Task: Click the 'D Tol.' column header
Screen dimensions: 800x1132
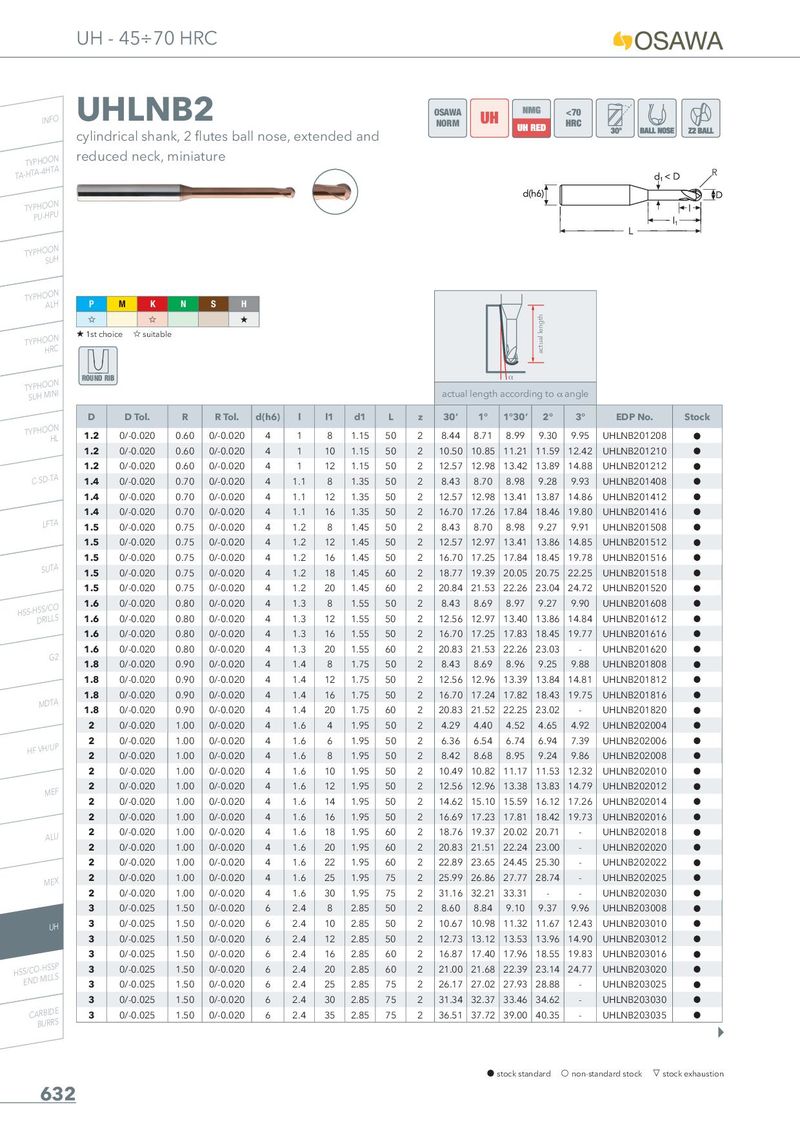Action: (x=137, y=417)
